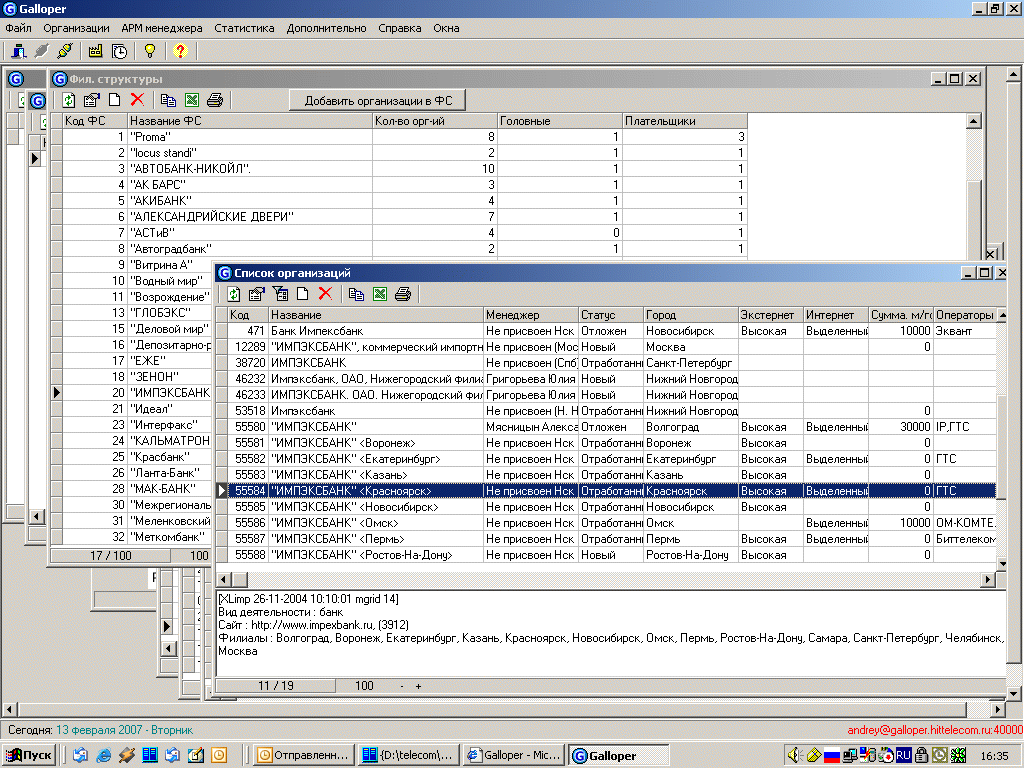The height and width of the screenshot is (768, 1024).
Task: Delete record with red X in Фил. структуры
Action: 137,100
